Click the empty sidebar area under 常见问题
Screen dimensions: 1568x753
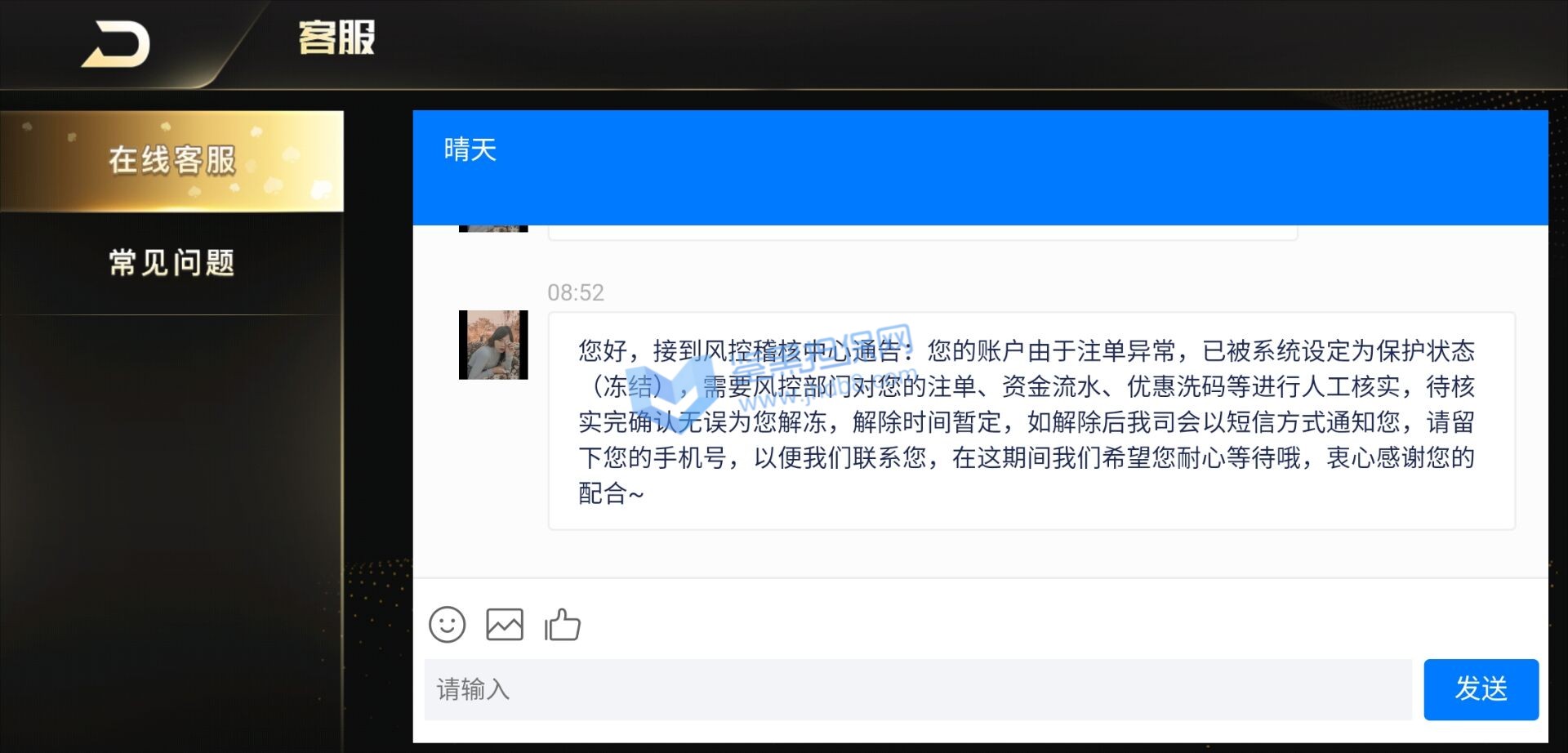coord(171,531)
